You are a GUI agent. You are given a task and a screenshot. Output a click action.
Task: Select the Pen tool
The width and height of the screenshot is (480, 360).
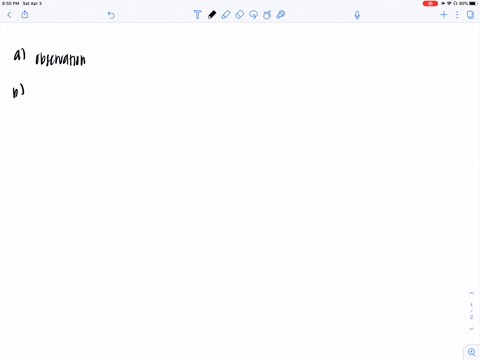[x=212, y=15]
